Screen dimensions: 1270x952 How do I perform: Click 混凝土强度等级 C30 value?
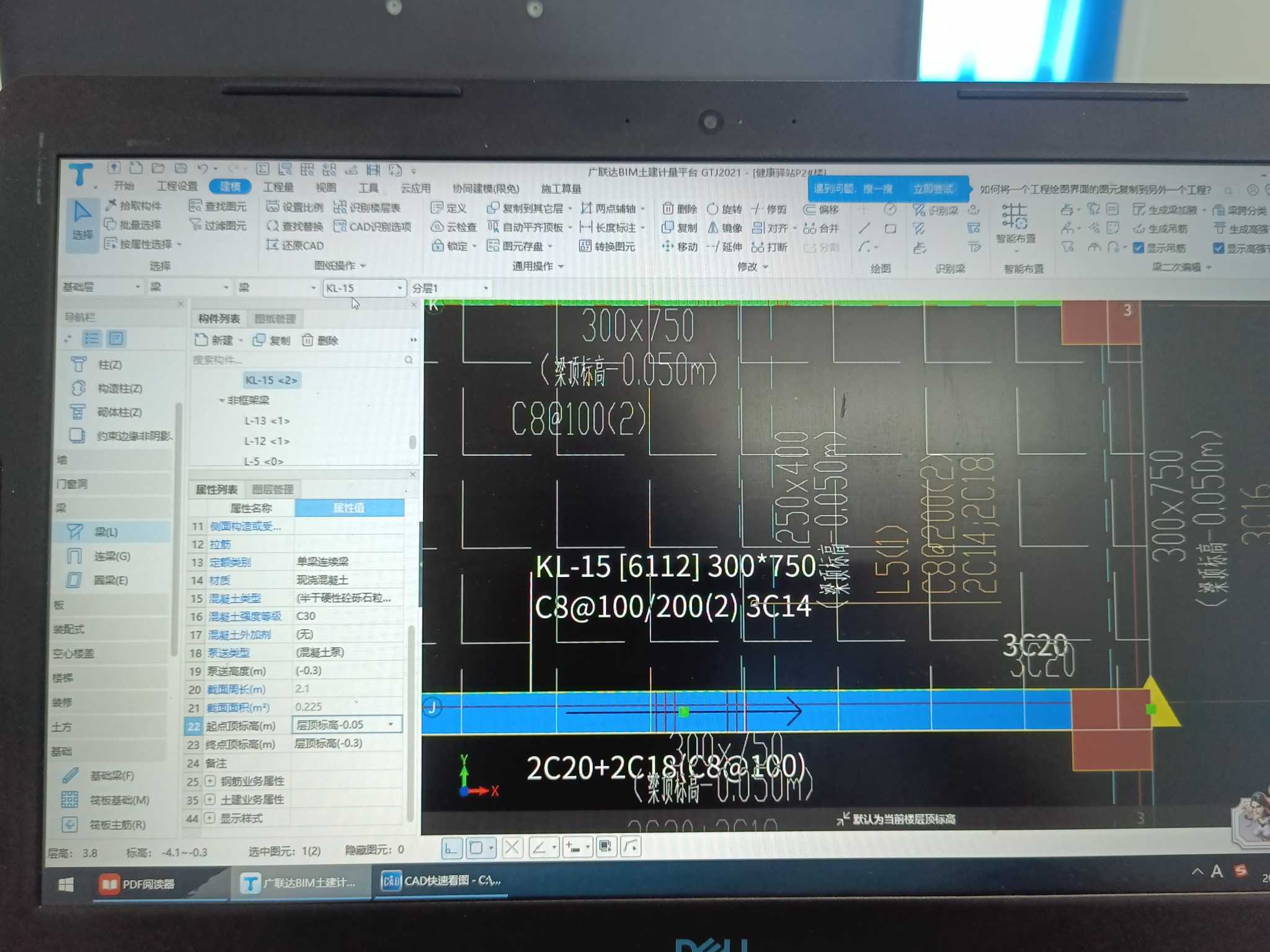click(x=349, y=616)
